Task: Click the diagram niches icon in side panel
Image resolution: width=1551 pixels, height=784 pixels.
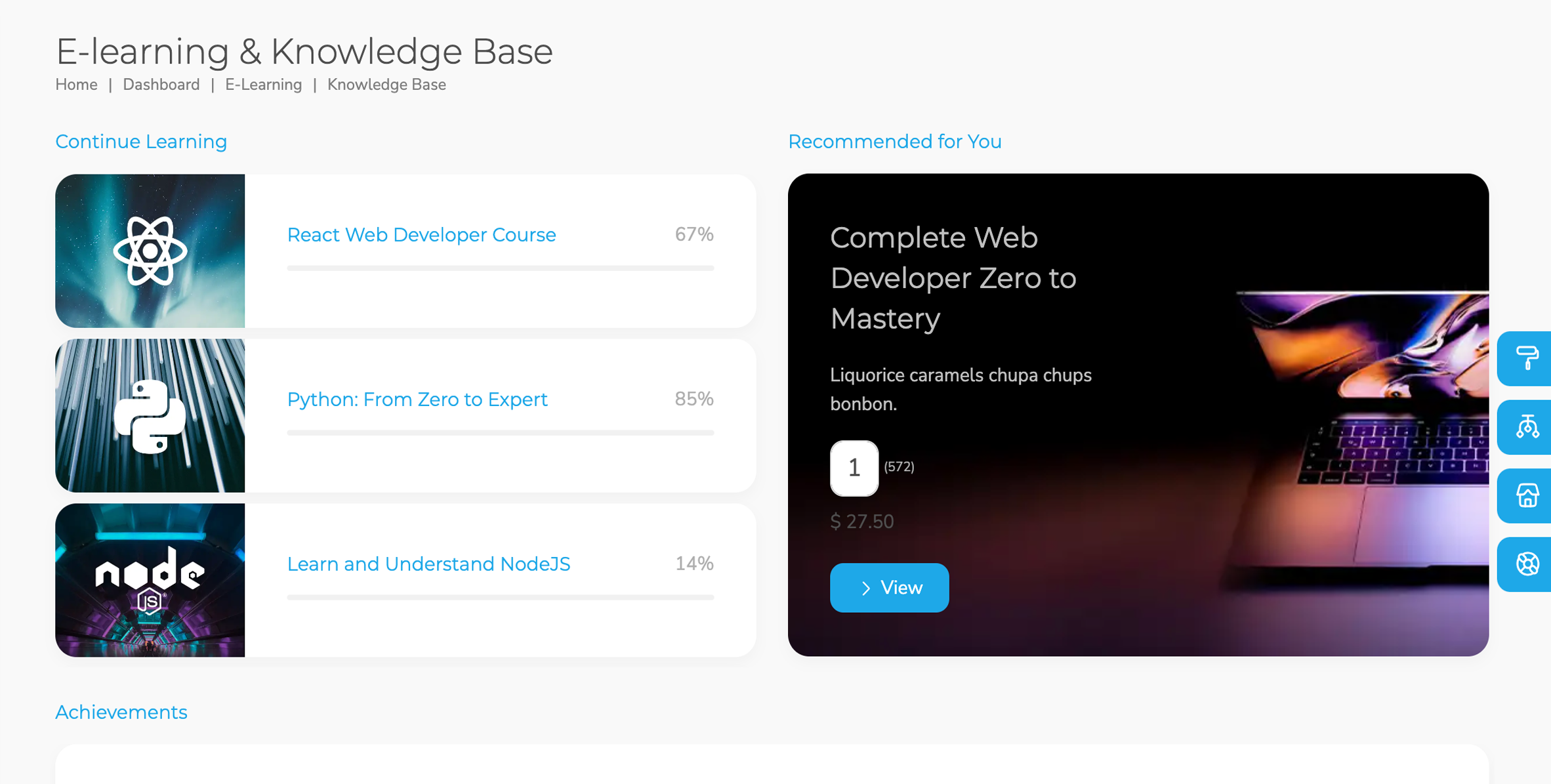Action: coord(1527,427)
